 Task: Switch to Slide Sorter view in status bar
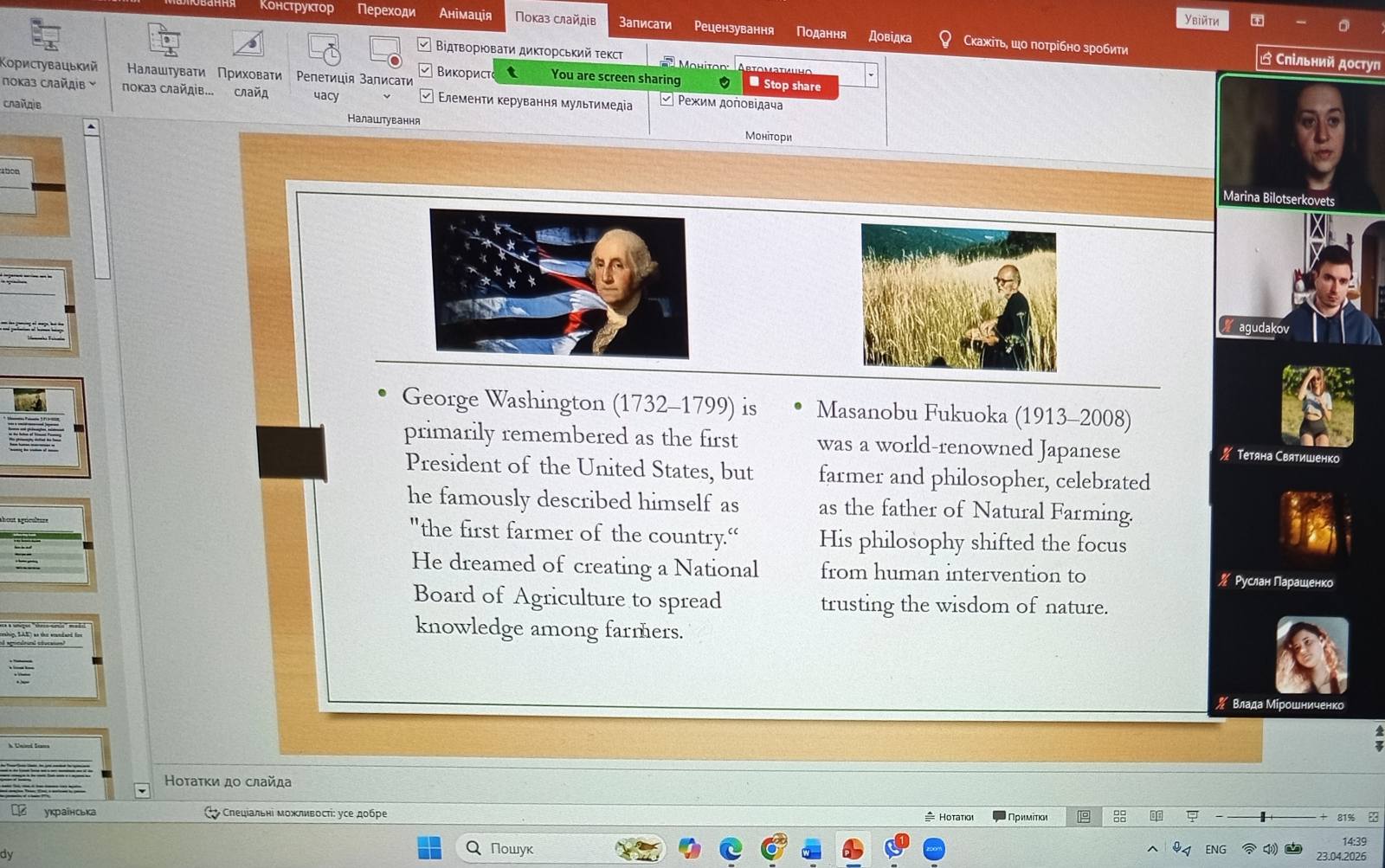click(x=1119, y=816)
